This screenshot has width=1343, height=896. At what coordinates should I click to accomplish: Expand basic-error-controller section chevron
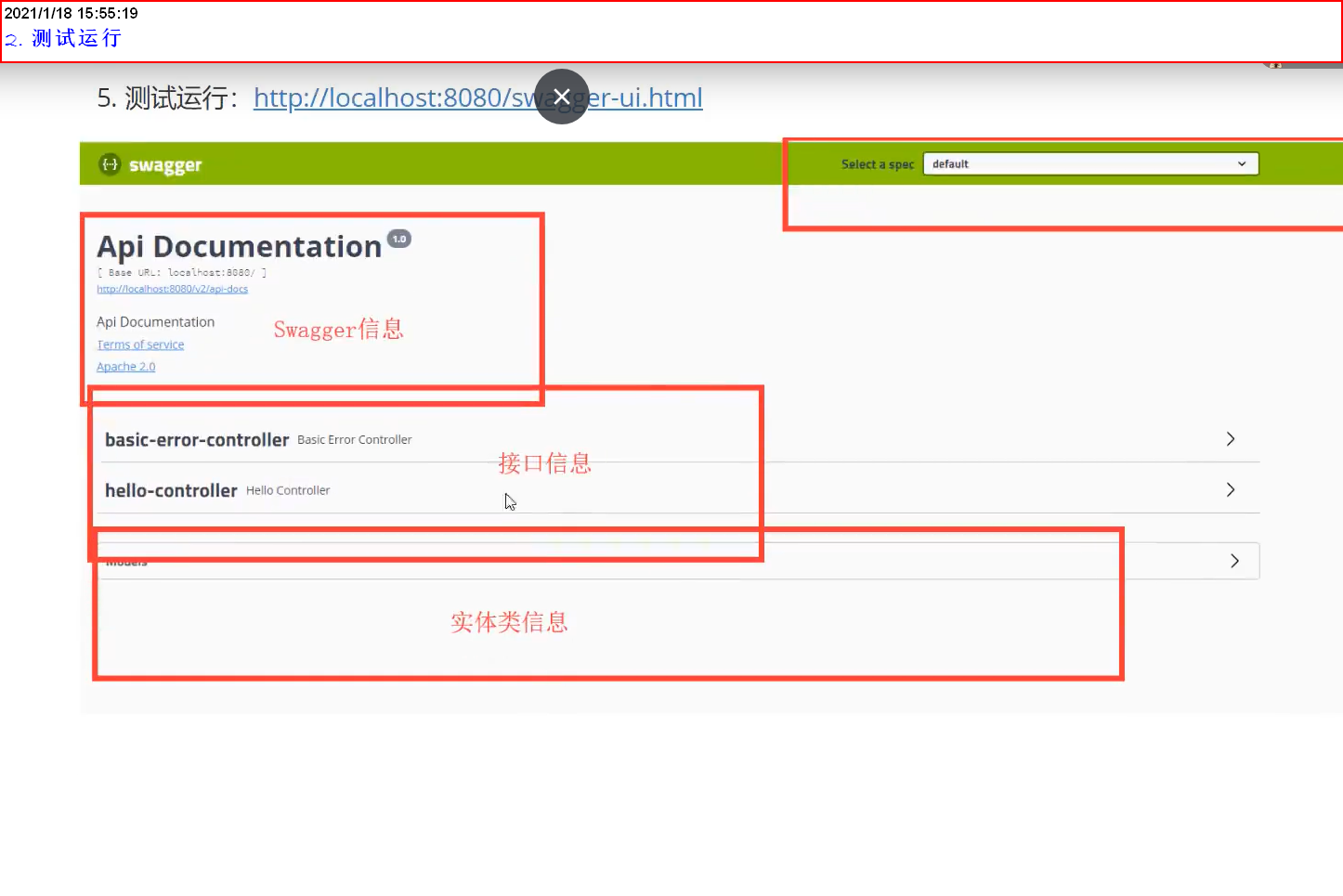1231,439
